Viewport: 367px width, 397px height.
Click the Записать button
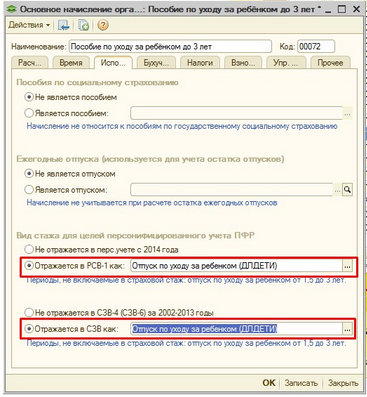tap(301, 383)
